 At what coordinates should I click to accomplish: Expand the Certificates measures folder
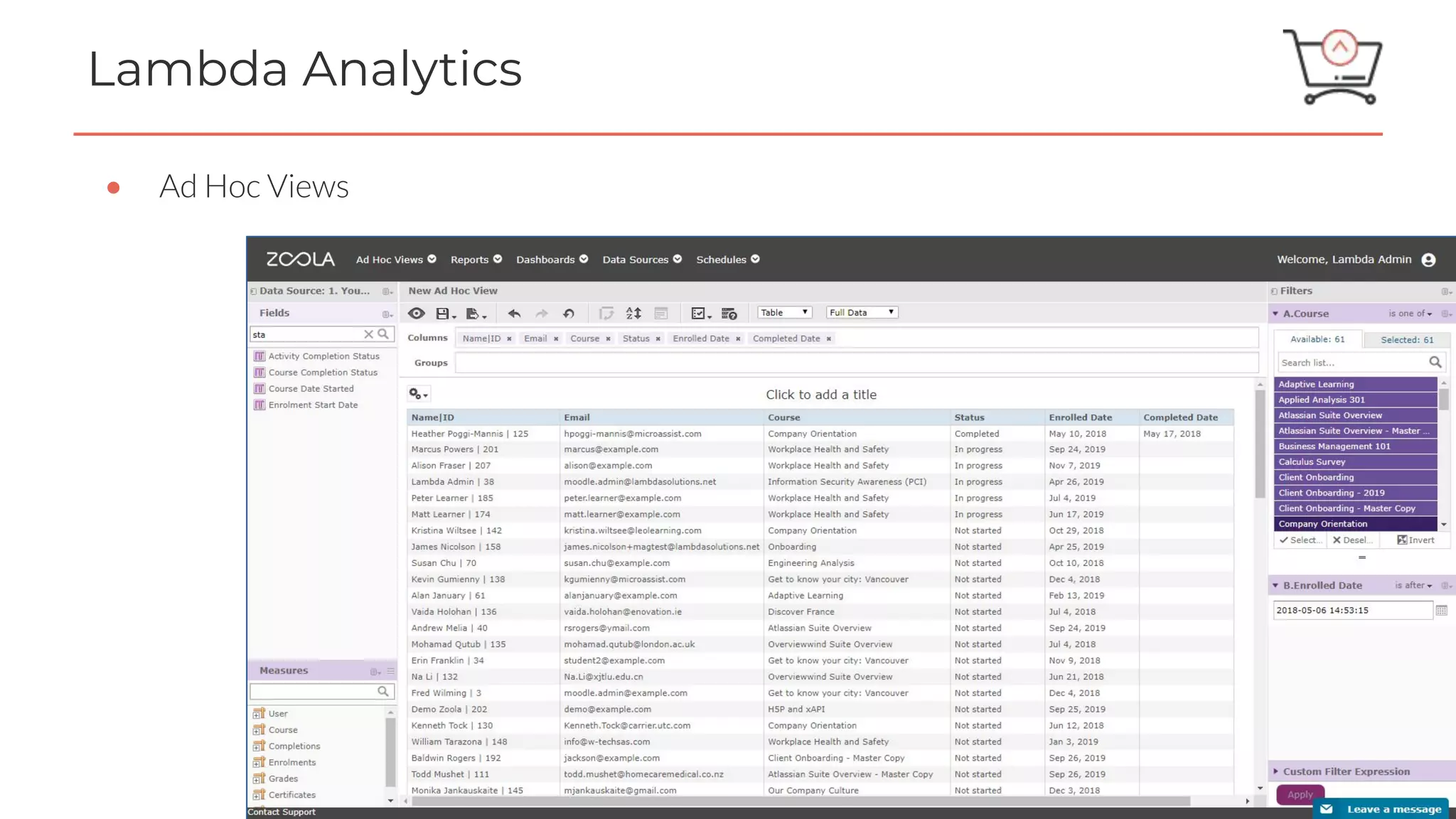pyautogui.click(x=259, y=795)
